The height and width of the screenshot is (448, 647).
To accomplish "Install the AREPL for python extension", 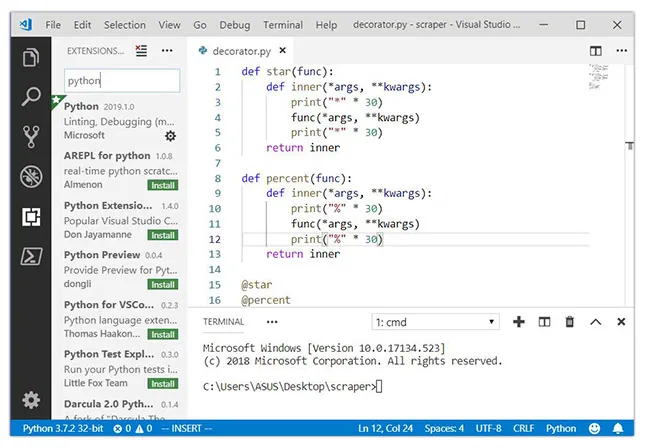I will pos(163,185).
